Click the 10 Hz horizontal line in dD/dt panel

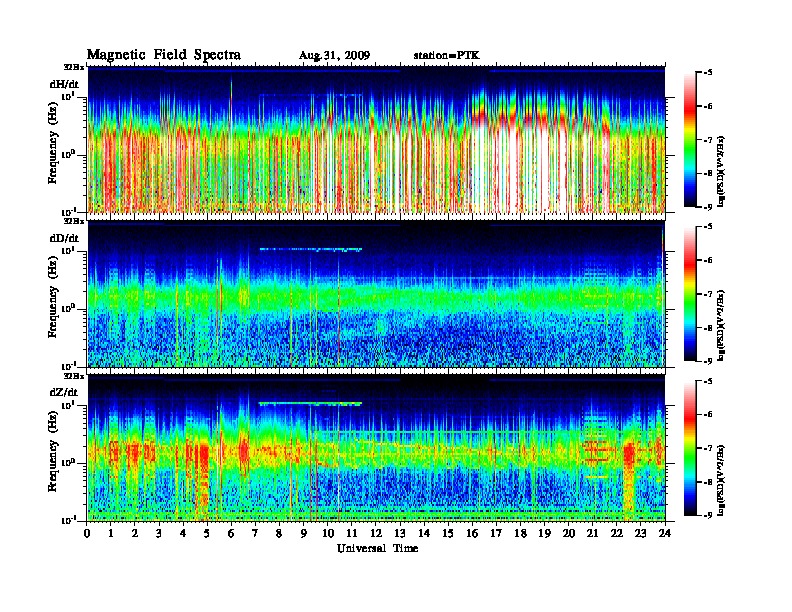(x=311, y=249)
